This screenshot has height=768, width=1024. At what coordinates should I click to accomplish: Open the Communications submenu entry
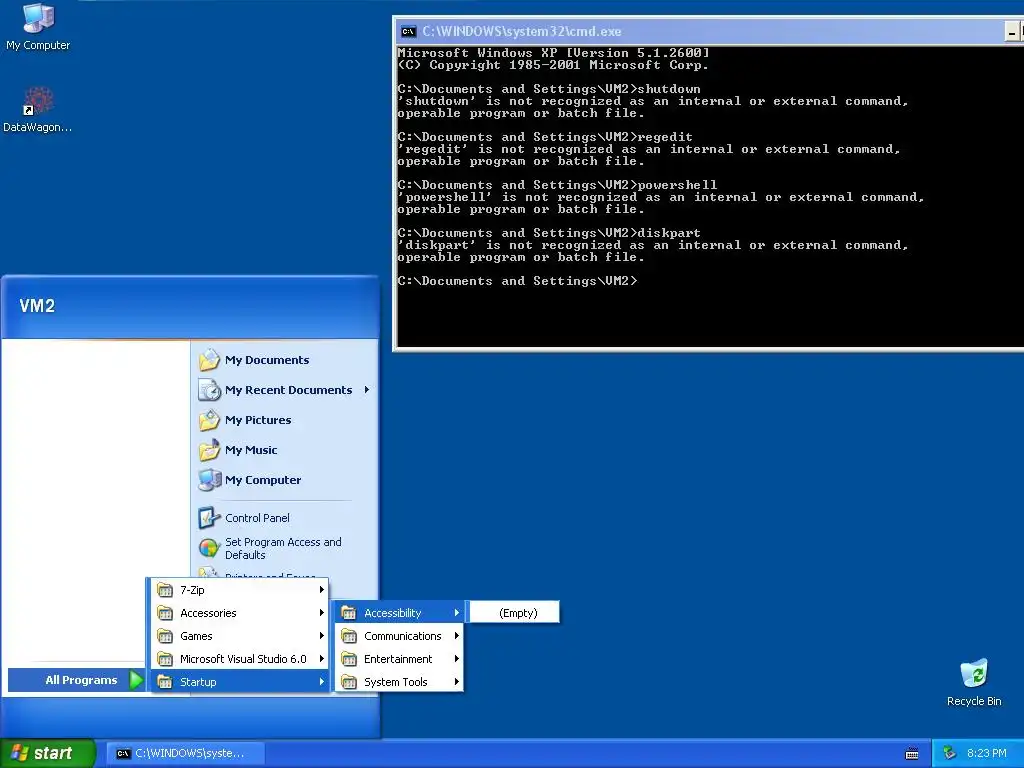click(x=399, y=636)
